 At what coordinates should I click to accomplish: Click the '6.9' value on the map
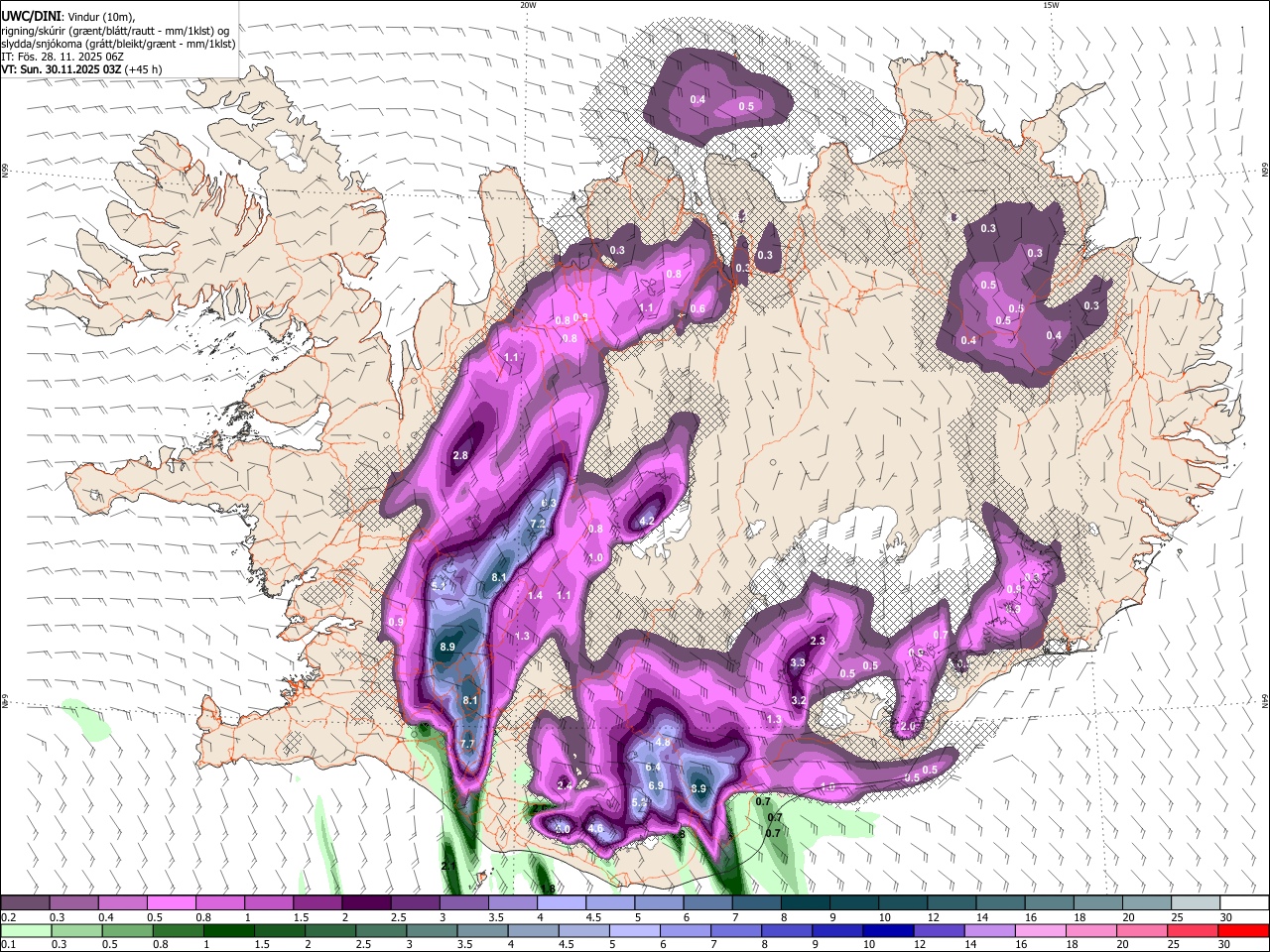pyautogui.click(x=655, y=785)
